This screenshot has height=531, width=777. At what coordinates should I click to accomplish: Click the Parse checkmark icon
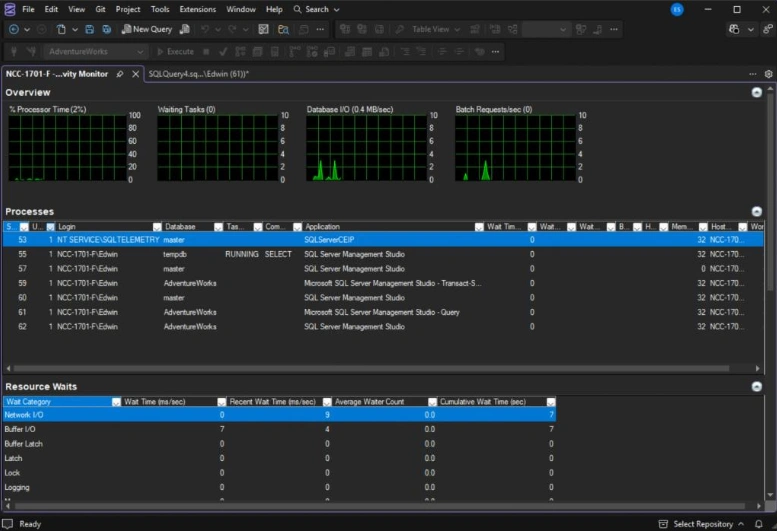coord(223,52)
